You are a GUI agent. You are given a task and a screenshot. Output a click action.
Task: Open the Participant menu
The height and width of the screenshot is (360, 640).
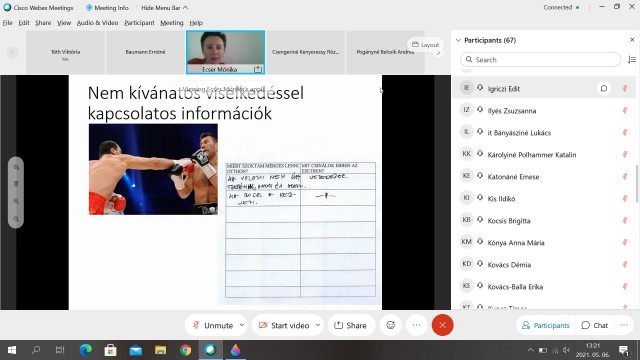139,23
